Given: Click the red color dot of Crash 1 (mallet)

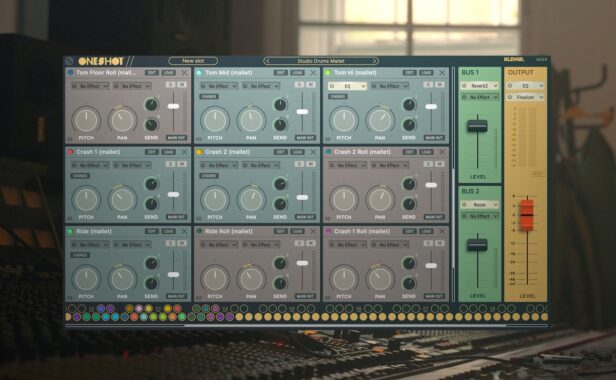Looking at the screenshot, I should (x=70, y=152).
